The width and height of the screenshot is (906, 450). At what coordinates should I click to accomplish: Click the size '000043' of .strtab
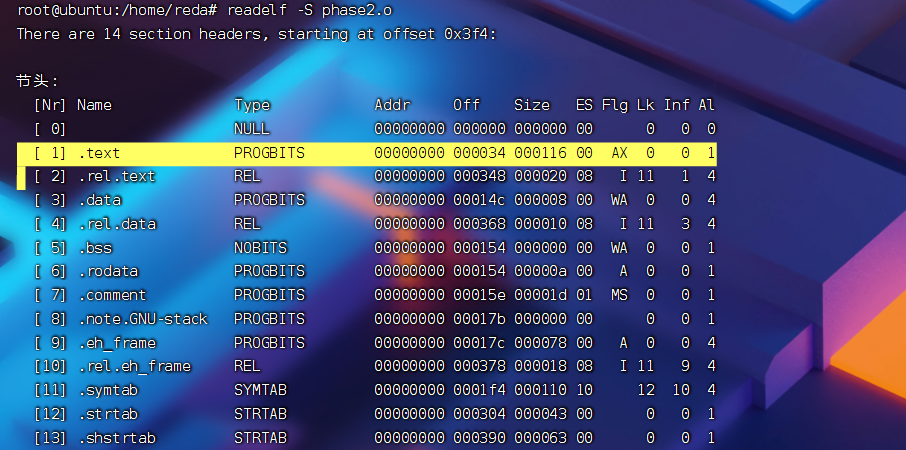pyautogui.click(x=540, y=414)
